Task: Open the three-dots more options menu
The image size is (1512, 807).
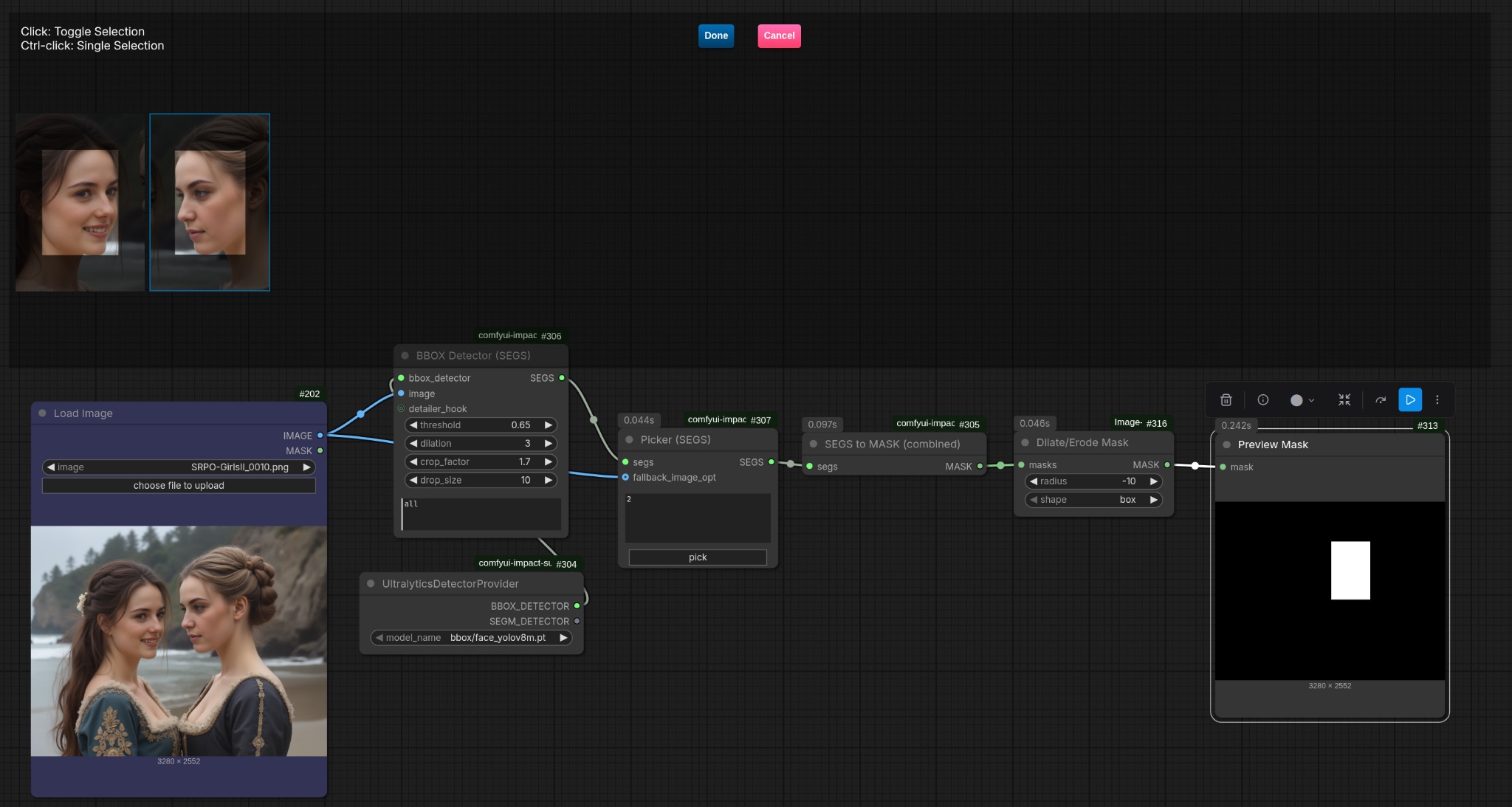Action: coord(1437,399)
